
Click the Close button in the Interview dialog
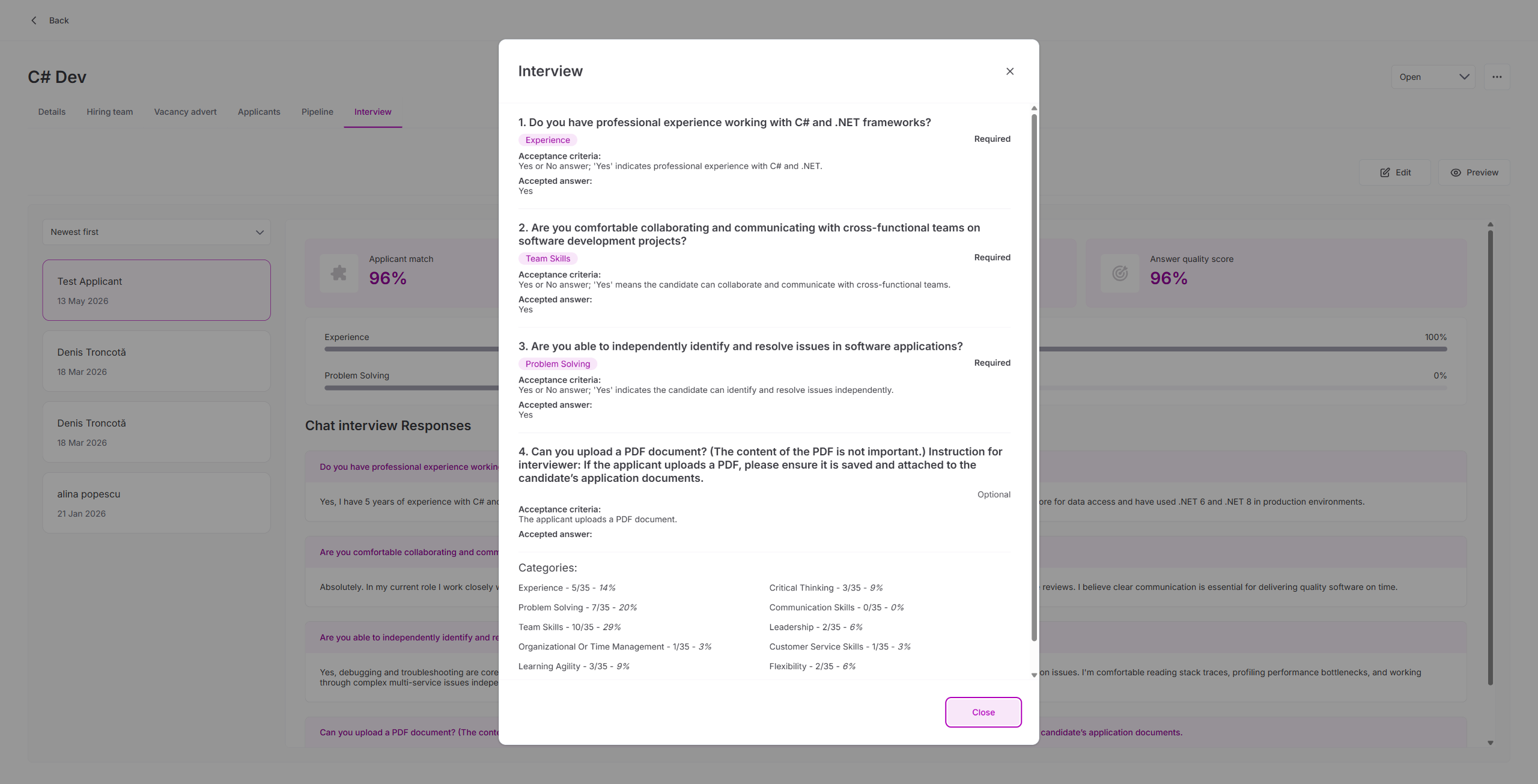[x=983, y=712]
